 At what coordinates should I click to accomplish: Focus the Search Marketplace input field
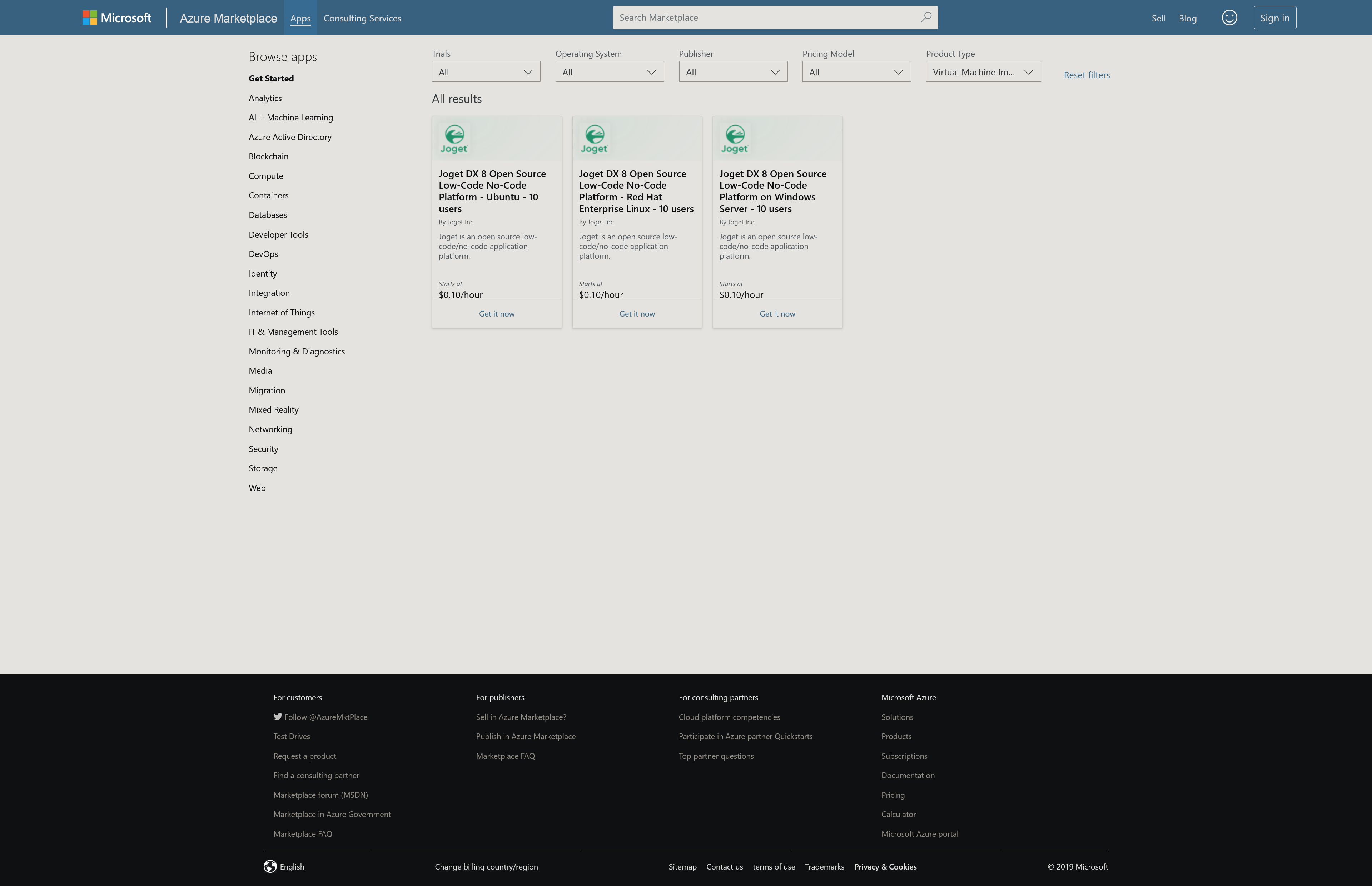pyautogui.click(x=765, y=18)
